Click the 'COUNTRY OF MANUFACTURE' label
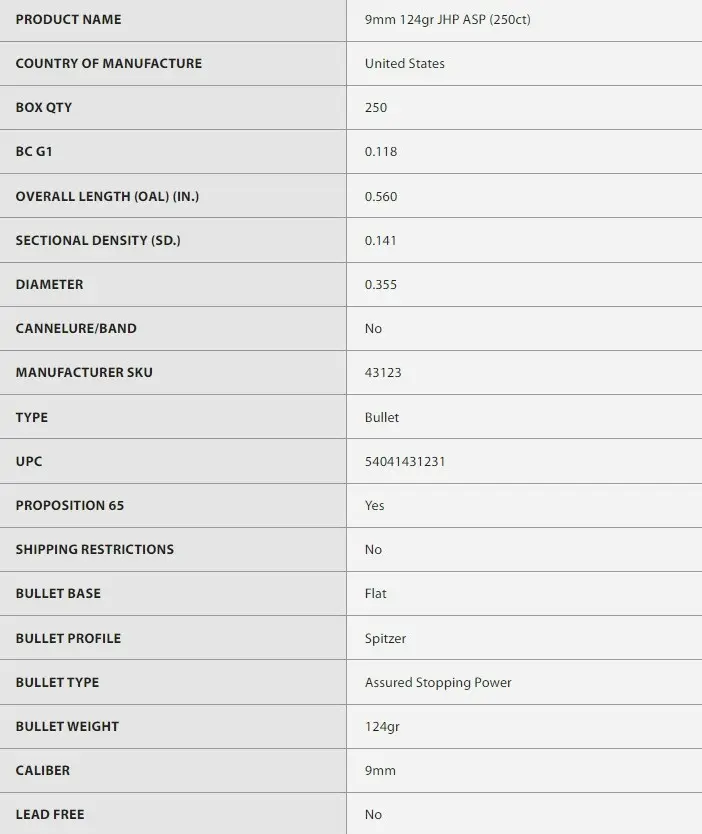Image resolution: width=702 pixels, height=834 pixels. coord(109,63)
